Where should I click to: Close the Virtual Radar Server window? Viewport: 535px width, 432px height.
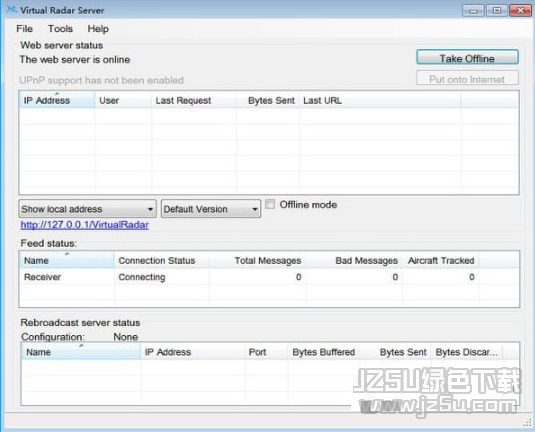pos(520,10)
